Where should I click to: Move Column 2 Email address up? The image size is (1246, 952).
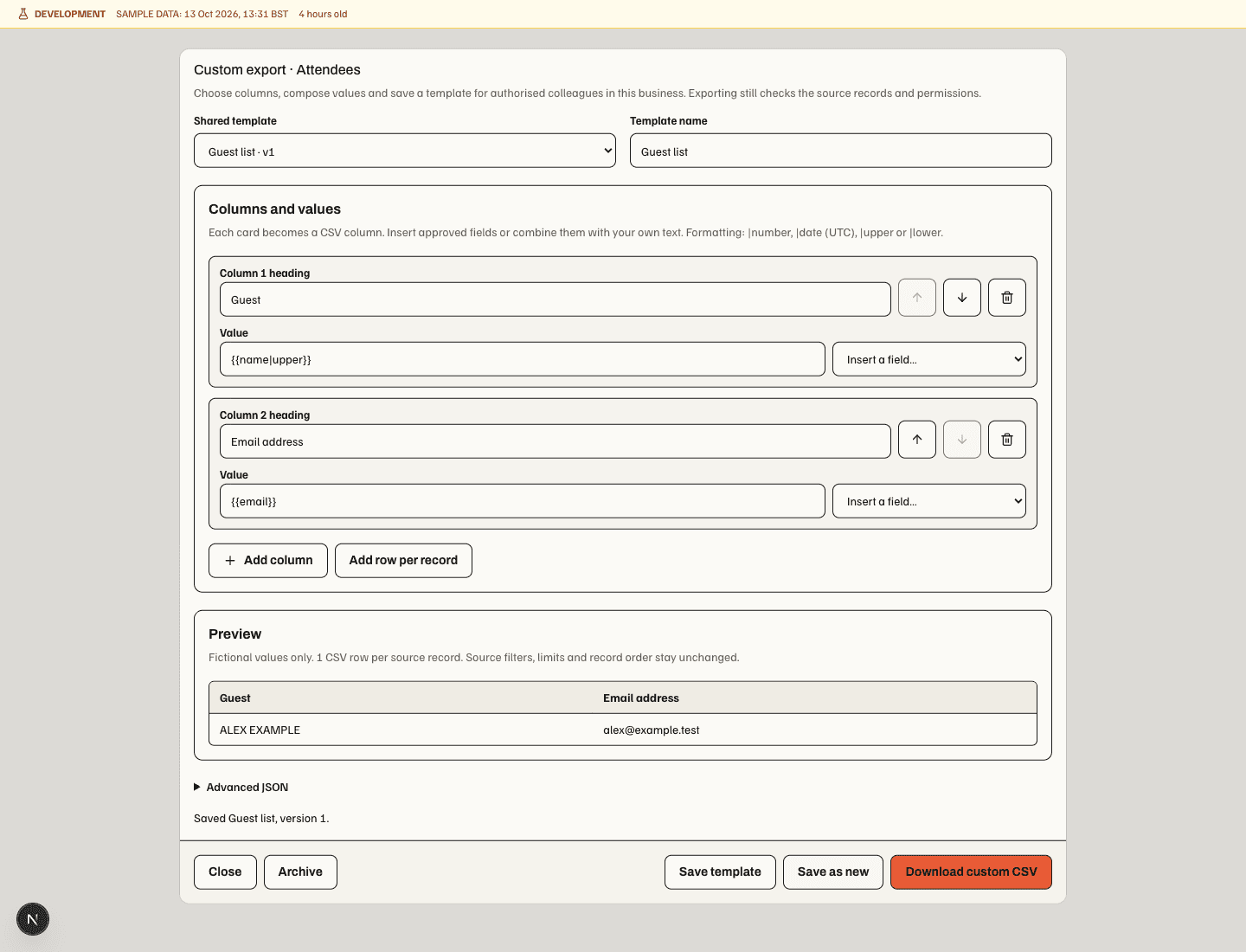point(917,440)
